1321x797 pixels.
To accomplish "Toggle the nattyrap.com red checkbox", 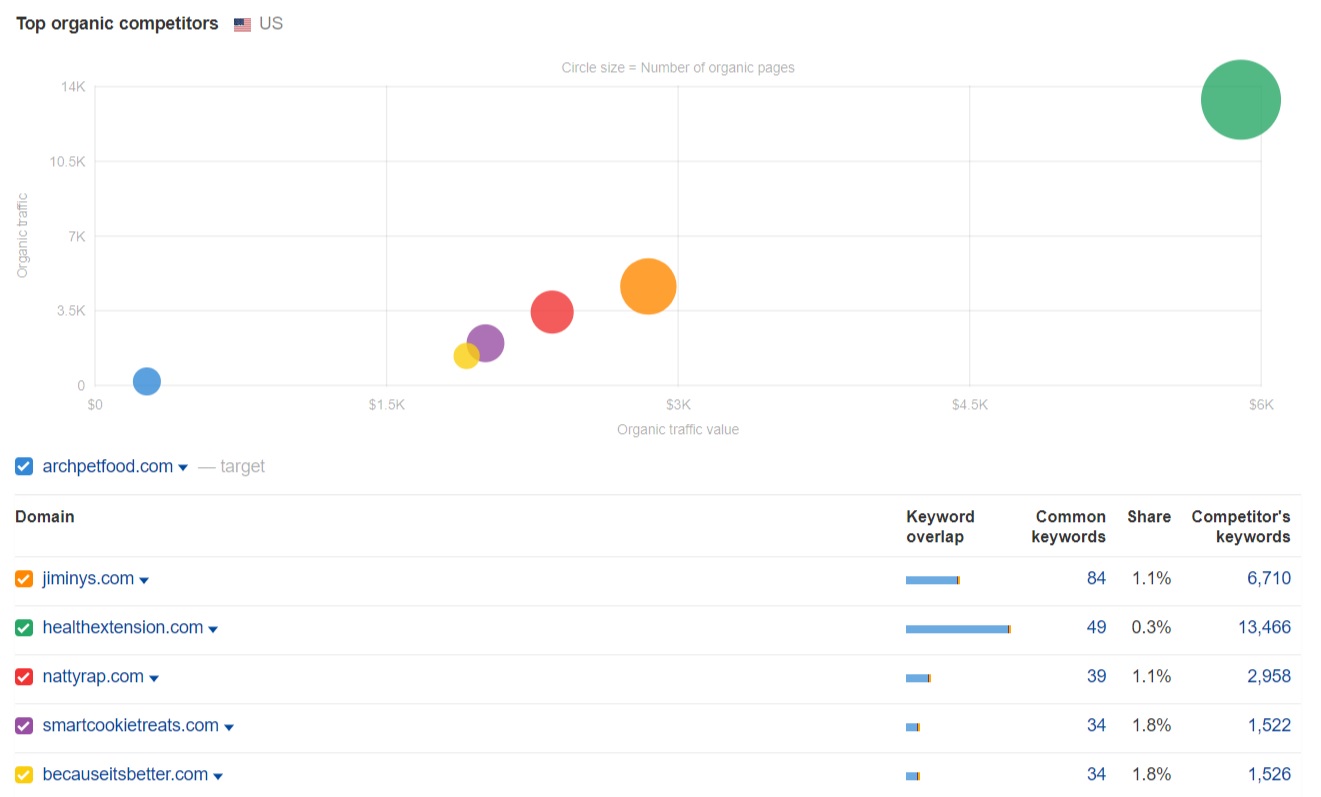I will [x=24, y=677].
